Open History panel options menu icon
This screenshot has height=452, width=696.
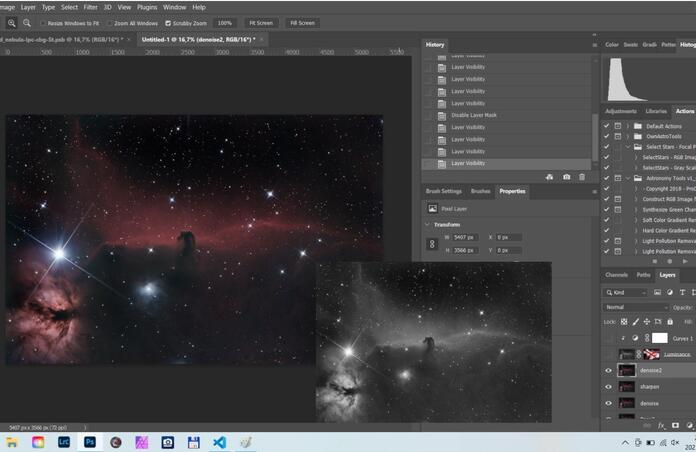[x=594, y=45]
